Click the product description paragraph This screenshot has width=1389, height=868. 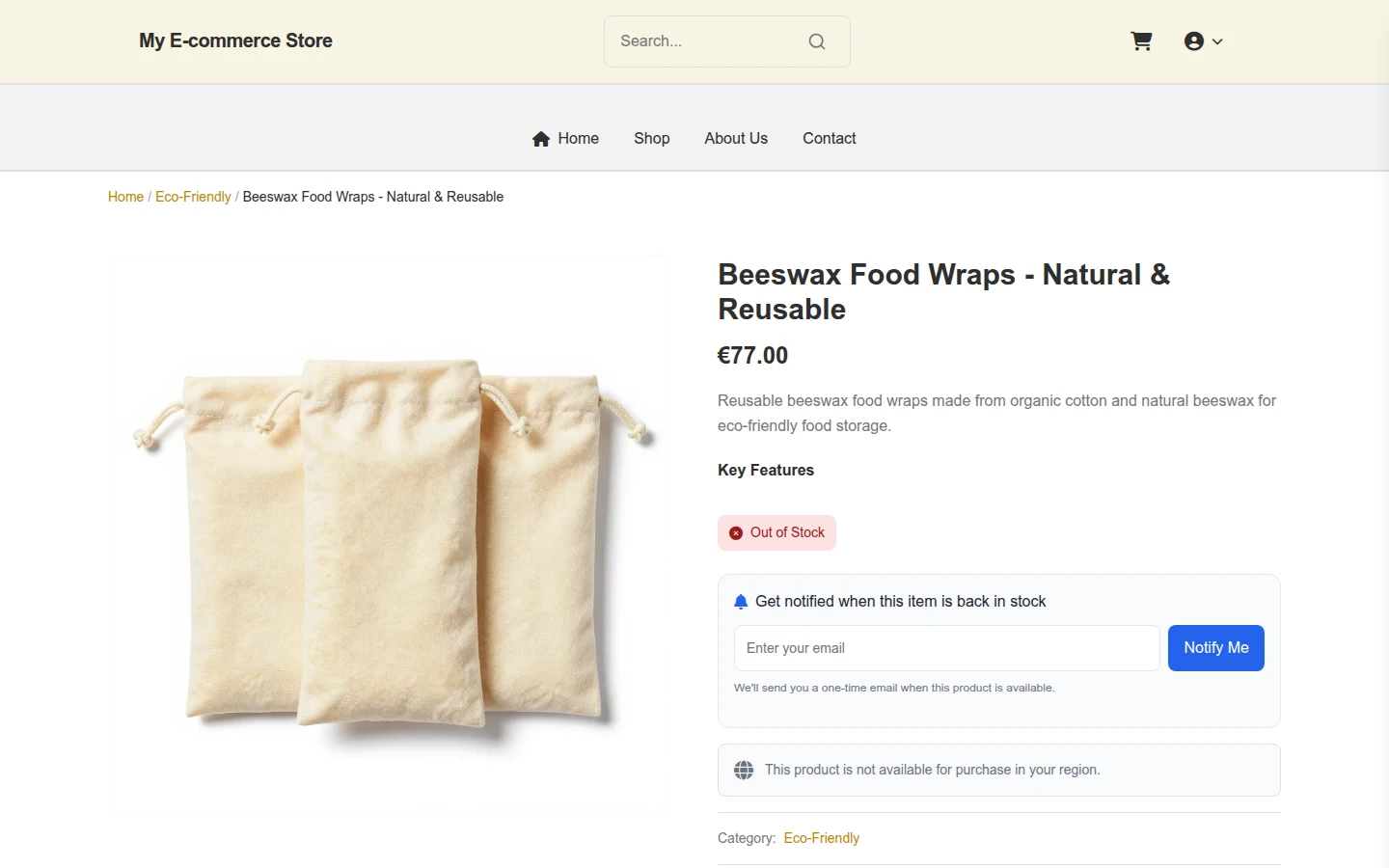pos(997,413)
